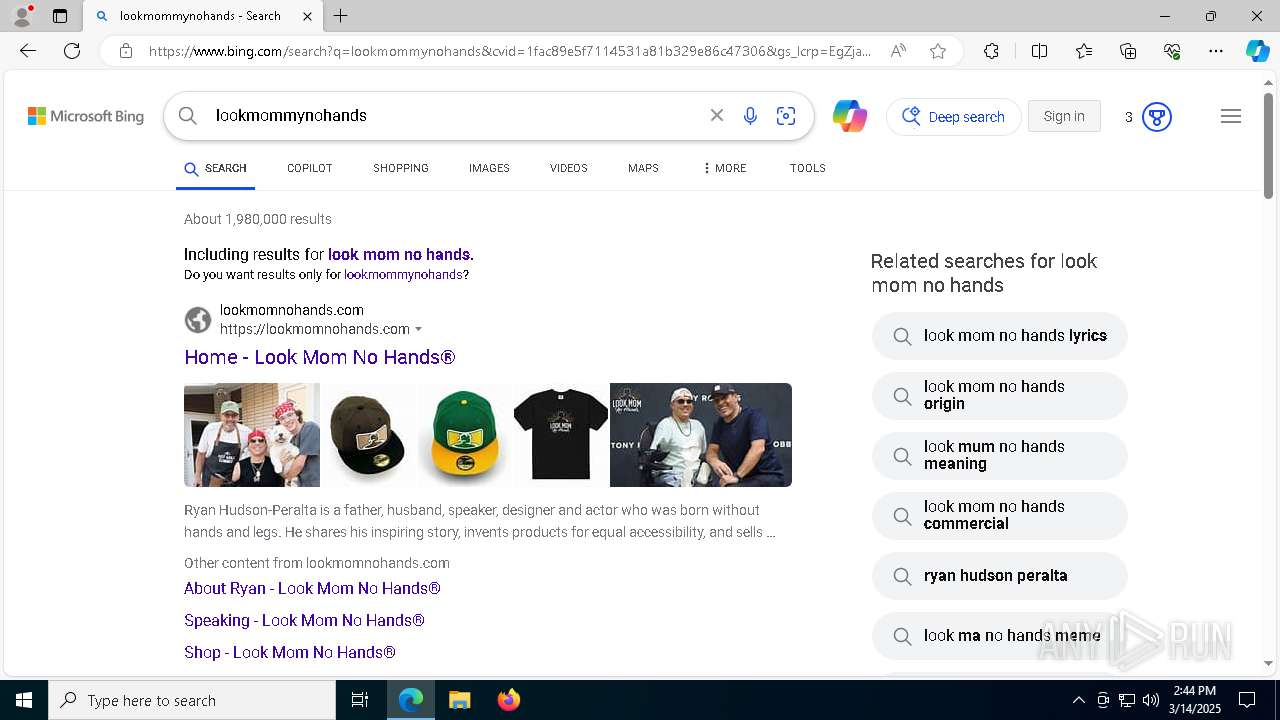Open File Explorer from taskbar
Viewport: 1280px width, 720px height.
459,700
